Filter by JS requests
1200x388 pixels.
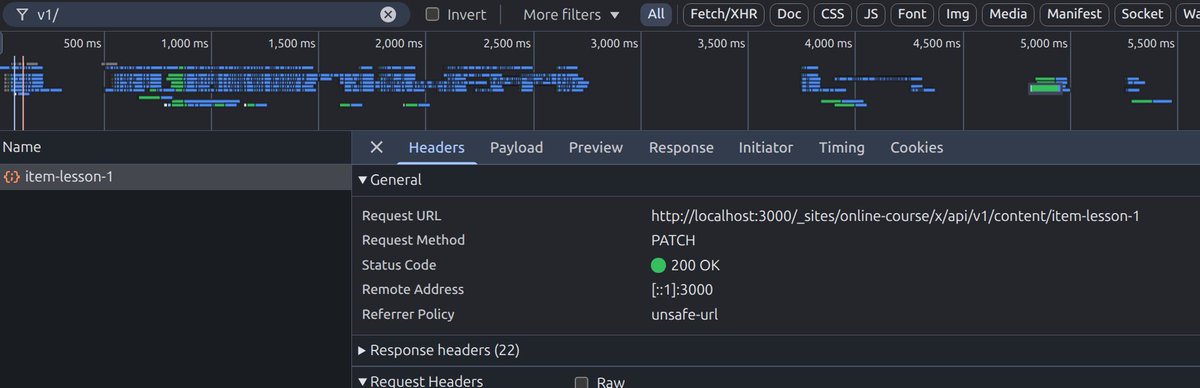(x=872, y=14)
